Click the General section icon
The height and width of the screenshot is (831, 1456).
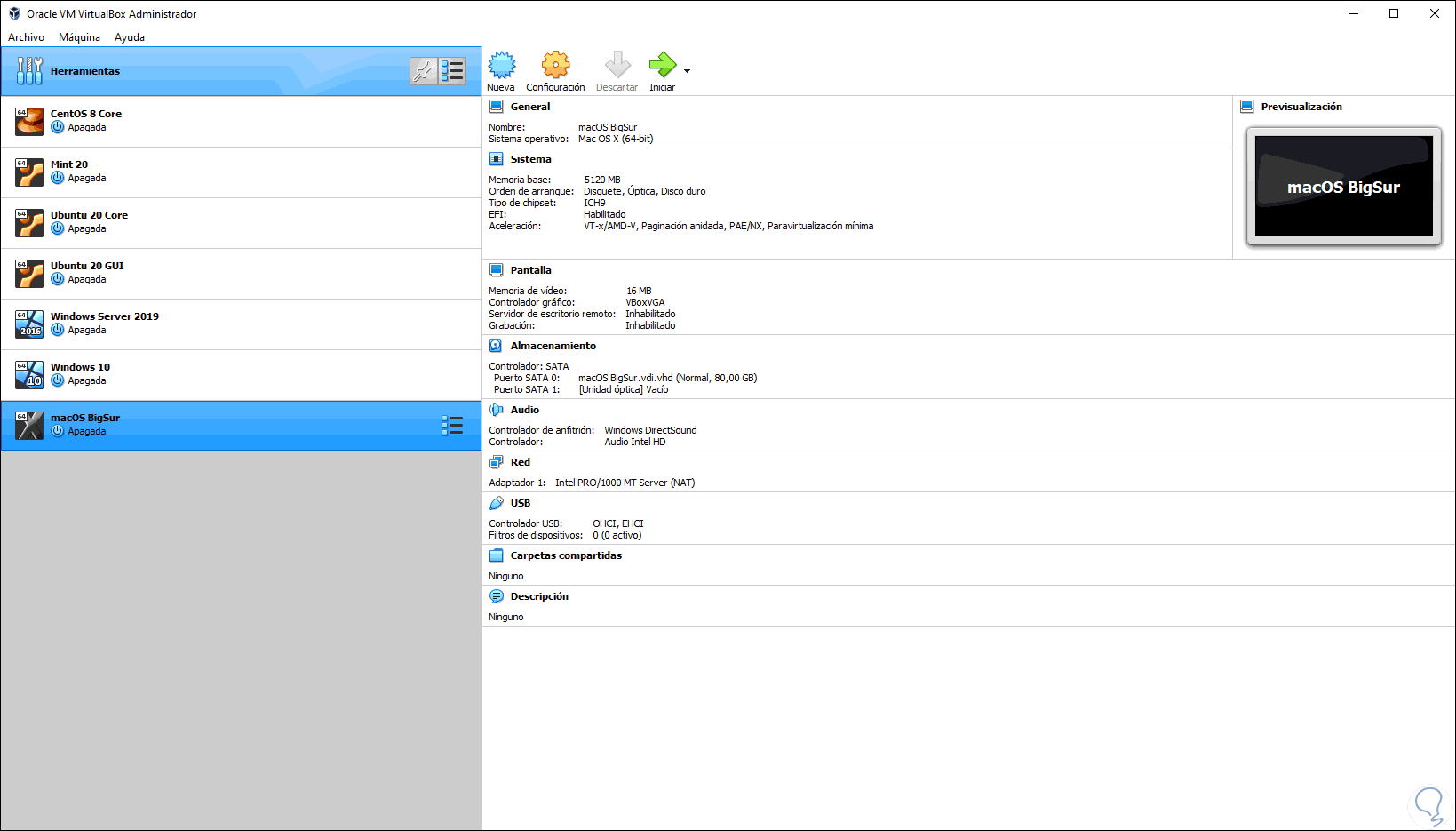[497, 107]
